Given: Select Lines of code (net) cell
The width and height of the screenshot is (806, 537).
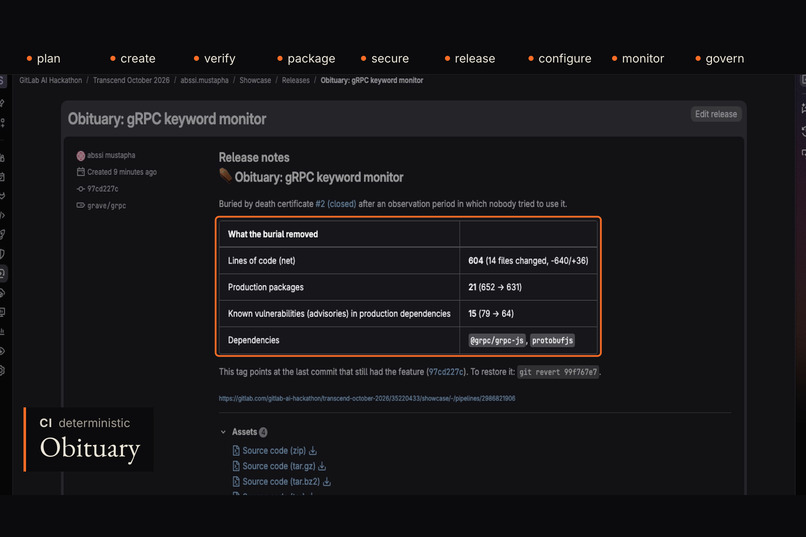Looking at the screenshot, I should 339,261.
